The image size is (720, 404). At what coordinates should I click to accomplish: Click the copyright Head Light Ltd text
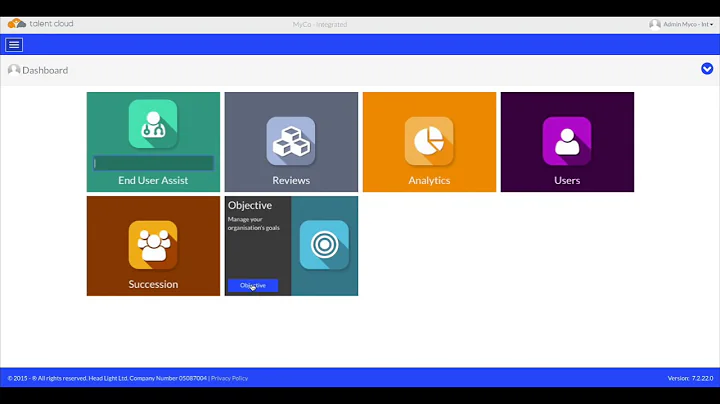(x=107, y=378)
